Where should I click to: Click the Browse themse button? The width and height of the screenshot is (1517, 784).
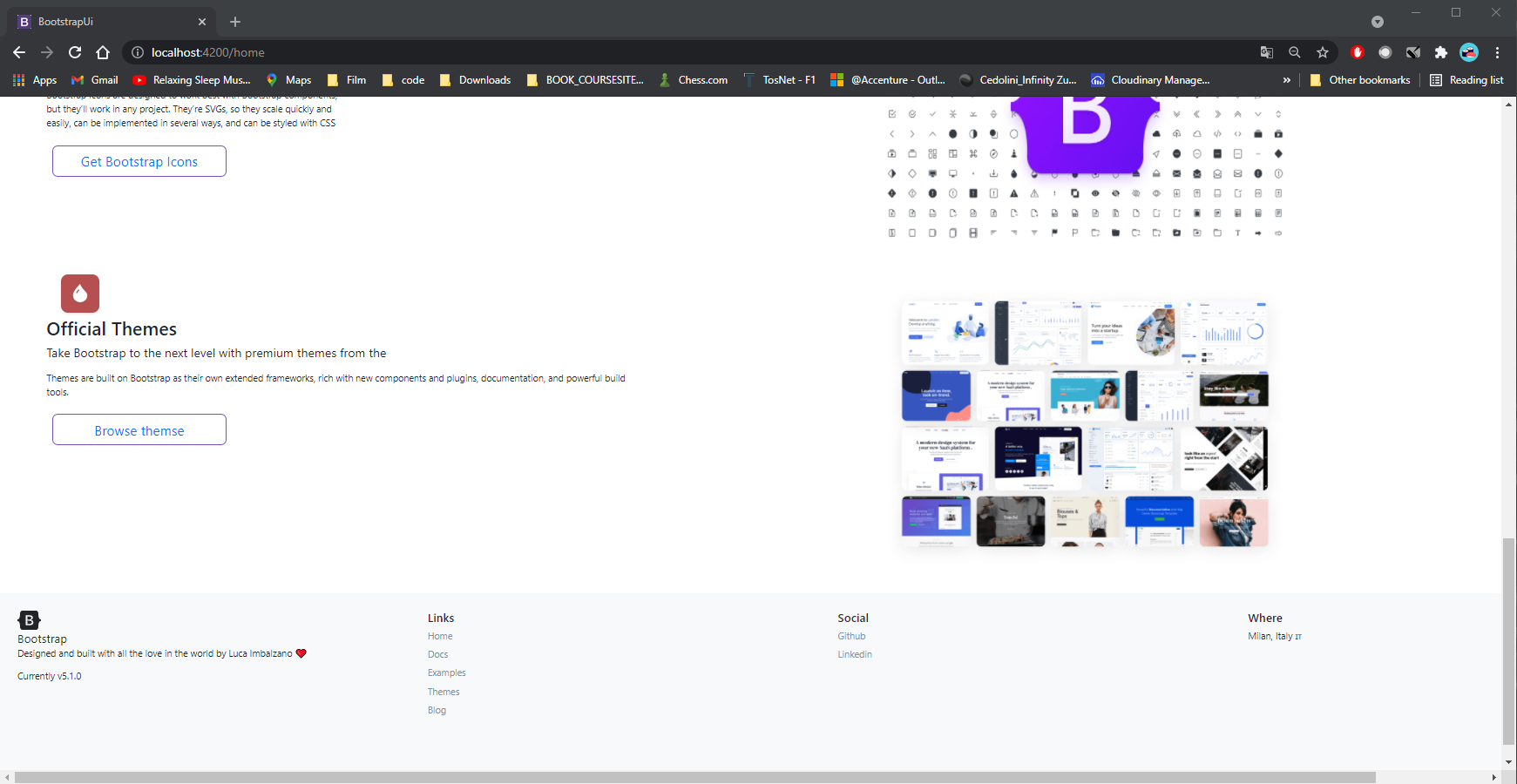(x=139, y=429)
